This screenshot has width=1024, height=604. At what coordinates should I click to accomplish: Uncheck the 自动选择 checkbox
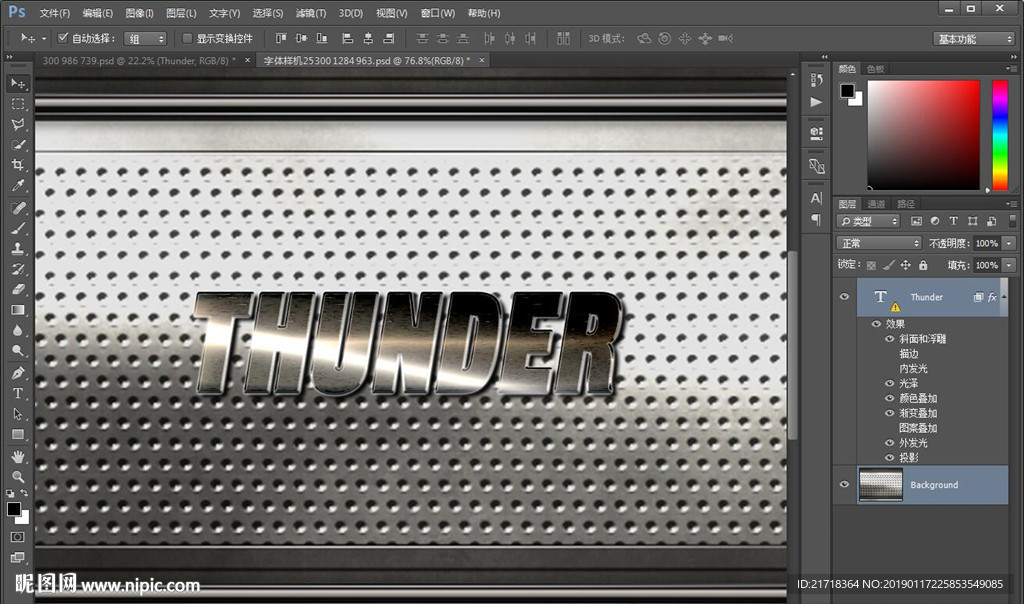pos(63,38)
